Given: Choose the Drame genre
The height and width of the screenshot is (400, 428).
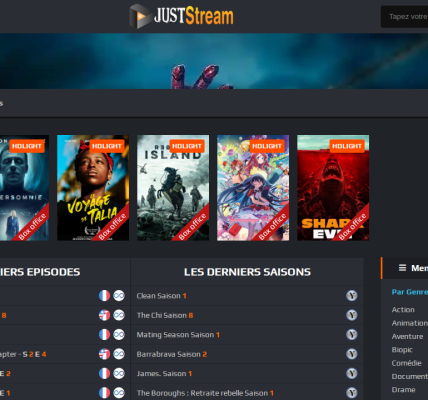Looking at the screenshot, I should [403, 390].
